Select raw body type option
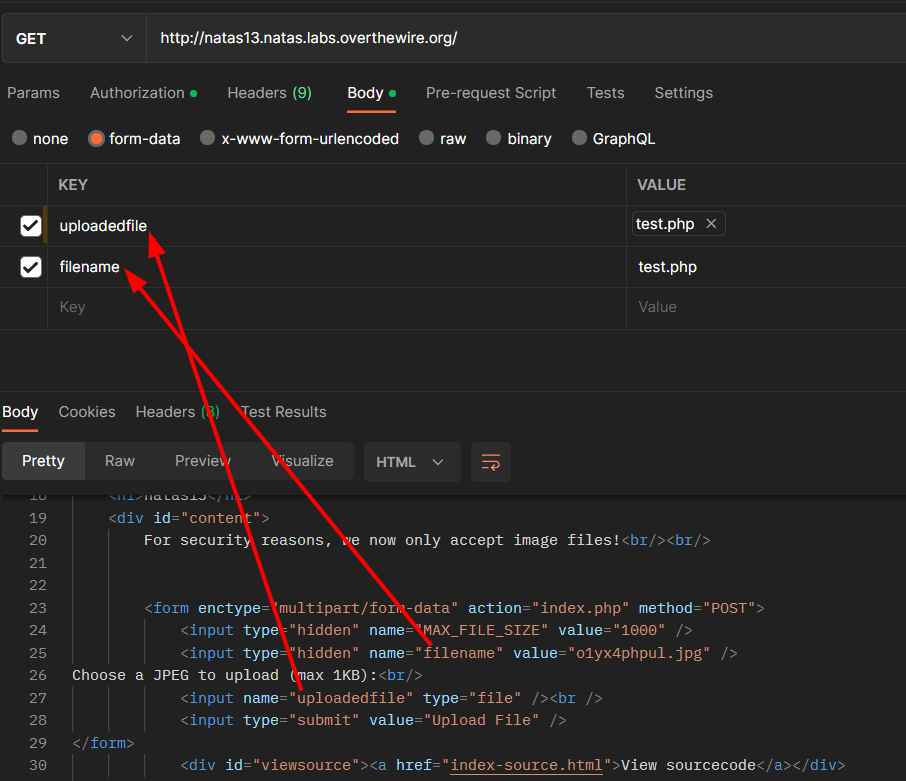This screenshot has height=781, width=906. (427, 139)
